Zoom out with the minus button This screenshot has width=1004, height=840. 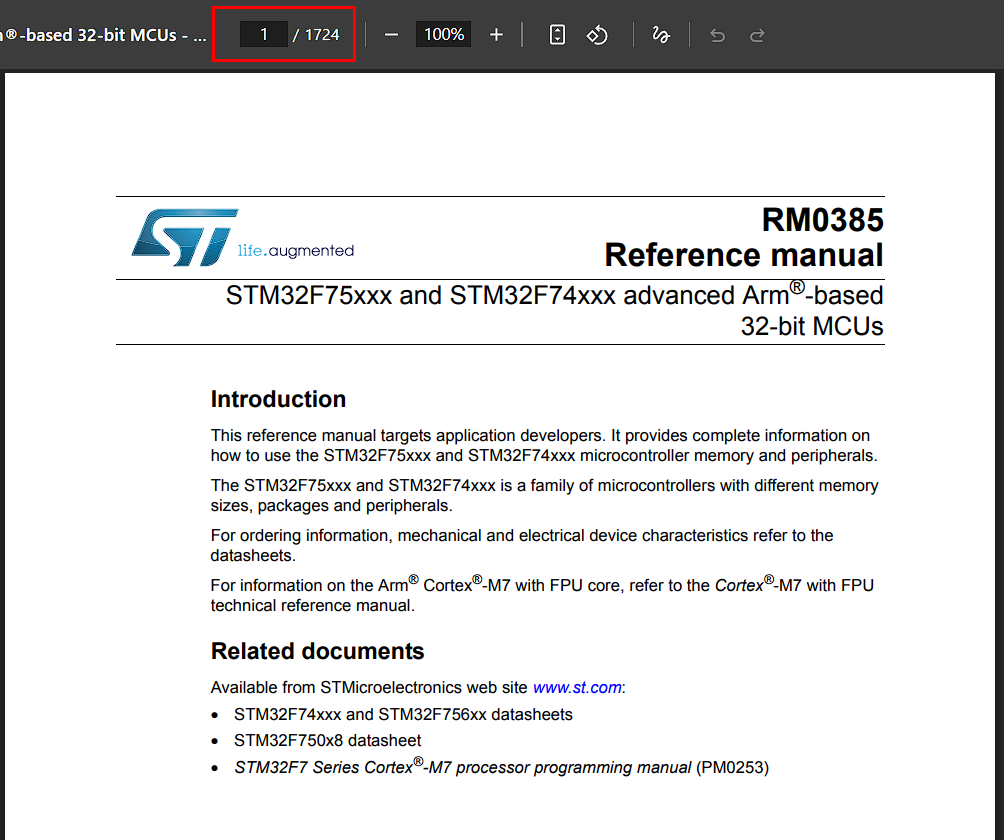[391, 35]
